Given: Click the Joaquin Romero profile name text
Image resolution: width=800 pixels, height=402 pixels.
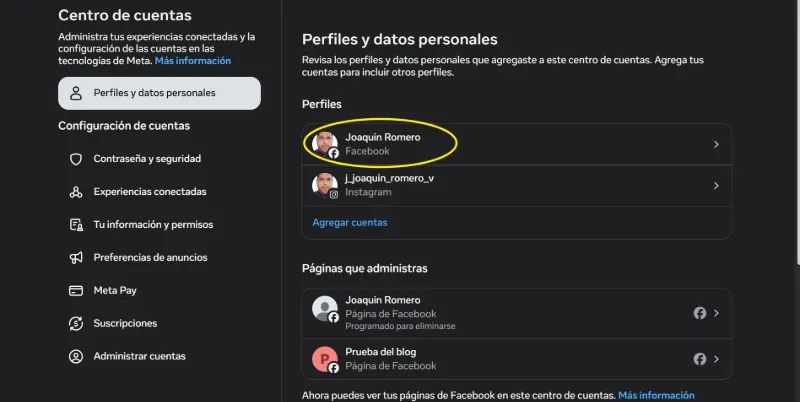Looking at the screenshot, I should [x=383, y=137].
